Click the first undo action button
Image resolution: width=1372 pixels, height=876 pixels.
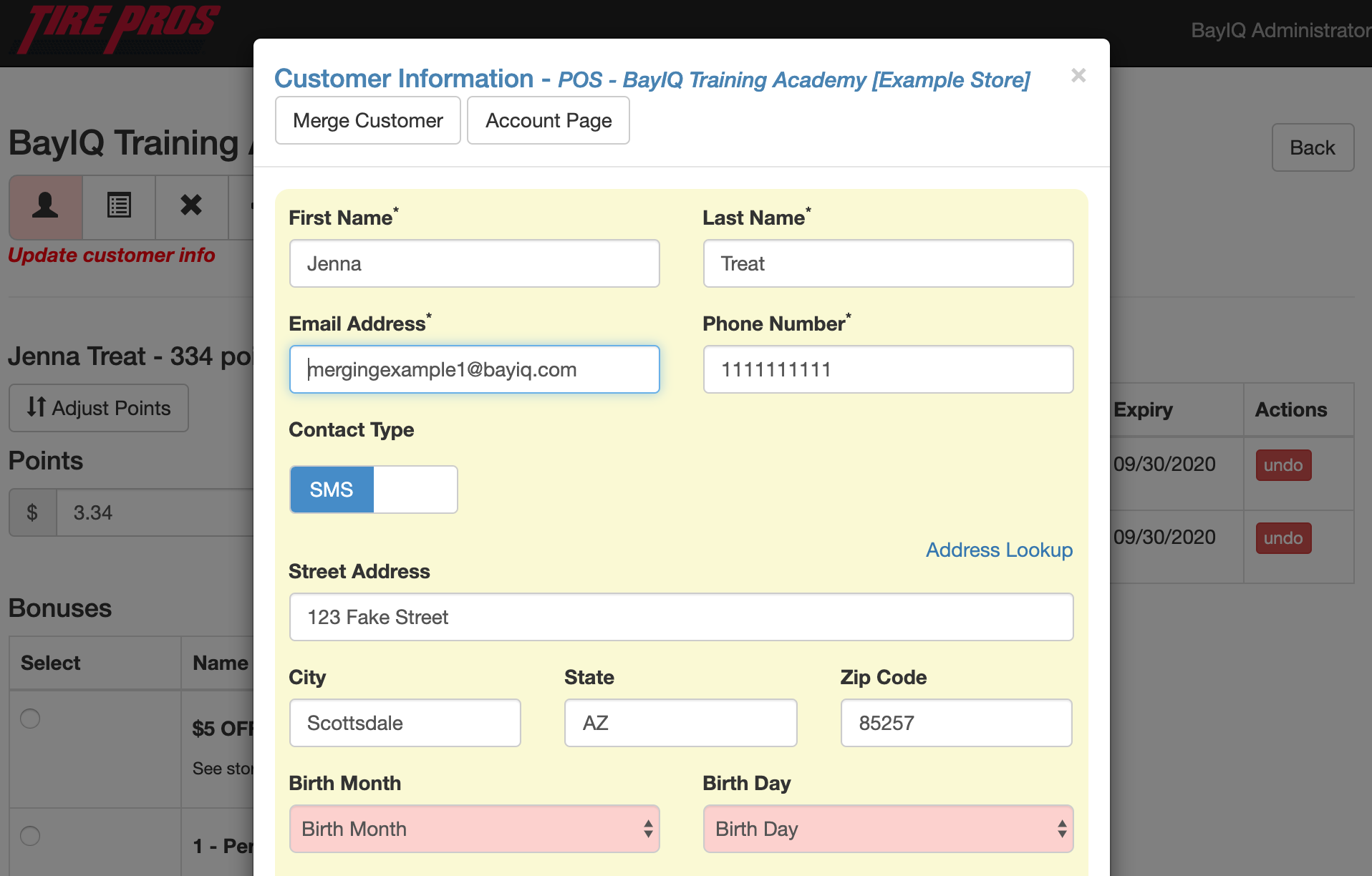[1282, 465]
